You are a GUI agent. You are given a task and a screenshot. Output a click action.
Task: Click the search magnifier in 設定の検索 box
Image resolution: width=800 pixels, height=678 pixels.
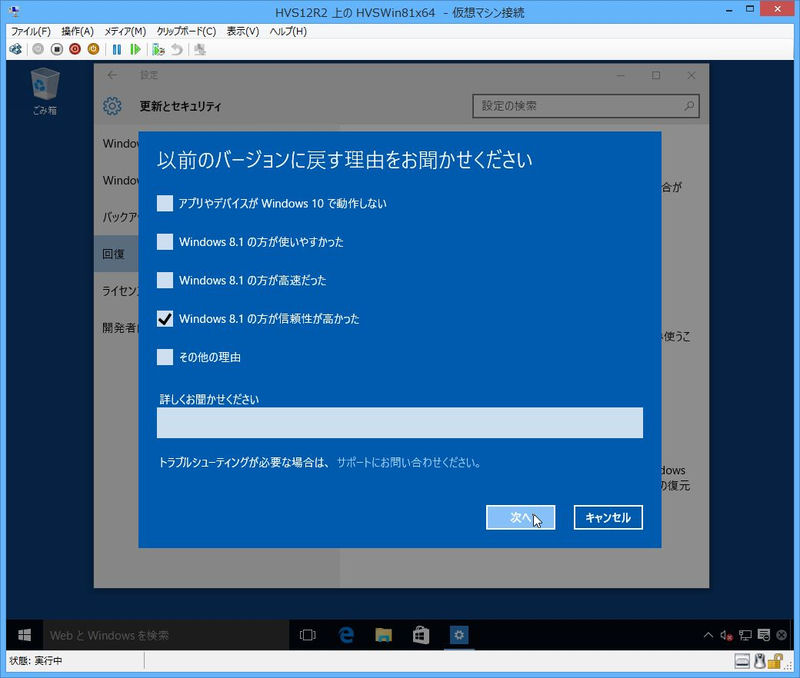click(689, 106)
